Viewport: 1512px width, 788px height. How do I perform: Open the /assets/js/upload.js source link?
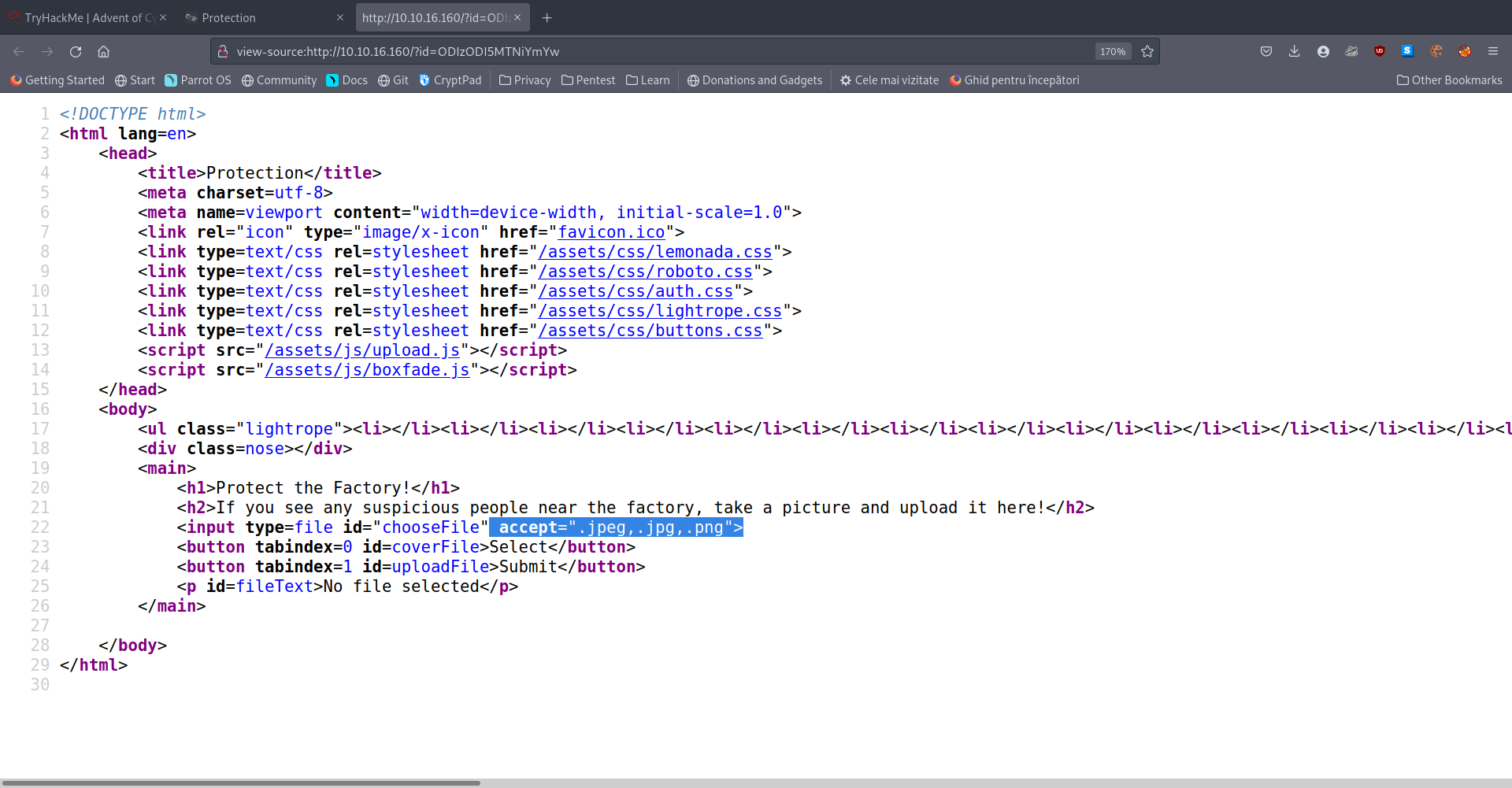click(x=362, y=350)
